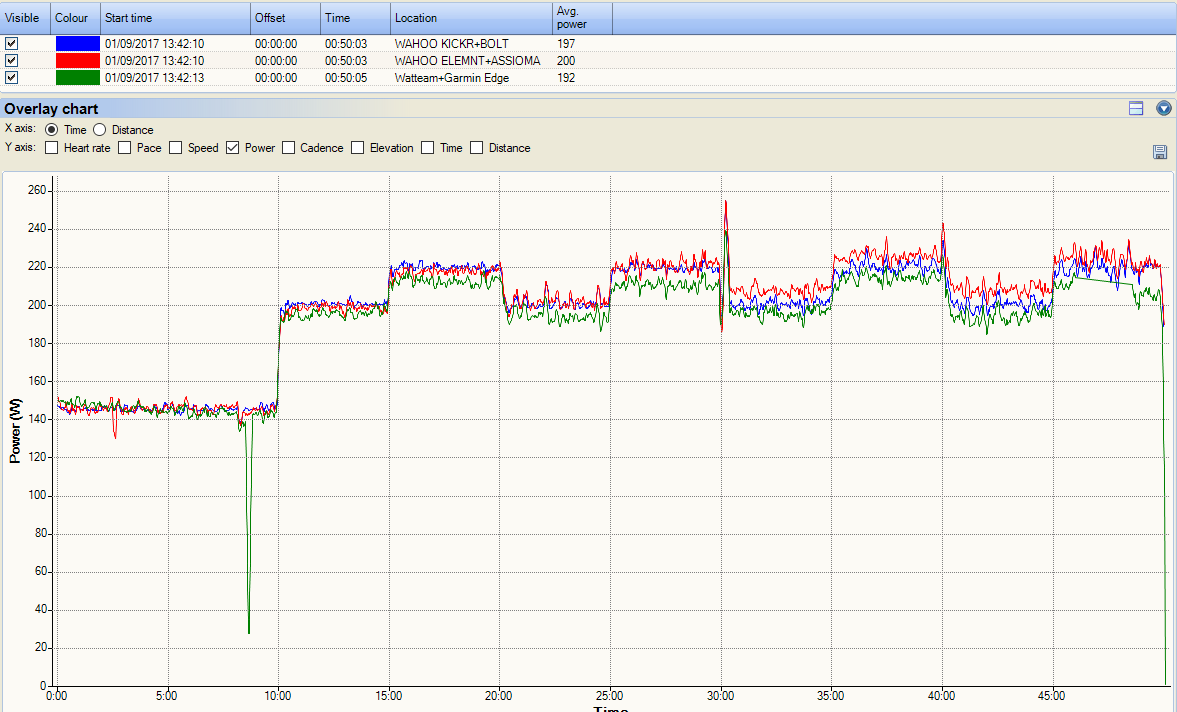Enable the Cadence Y axis checkbox
The image size is (1177, 712).
click(x=288, y=148)
